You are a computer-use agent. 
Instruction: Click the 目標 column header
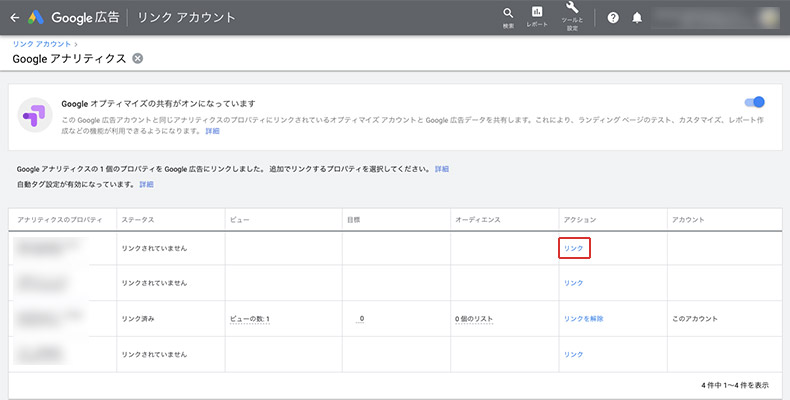click(x=353, y=220)
